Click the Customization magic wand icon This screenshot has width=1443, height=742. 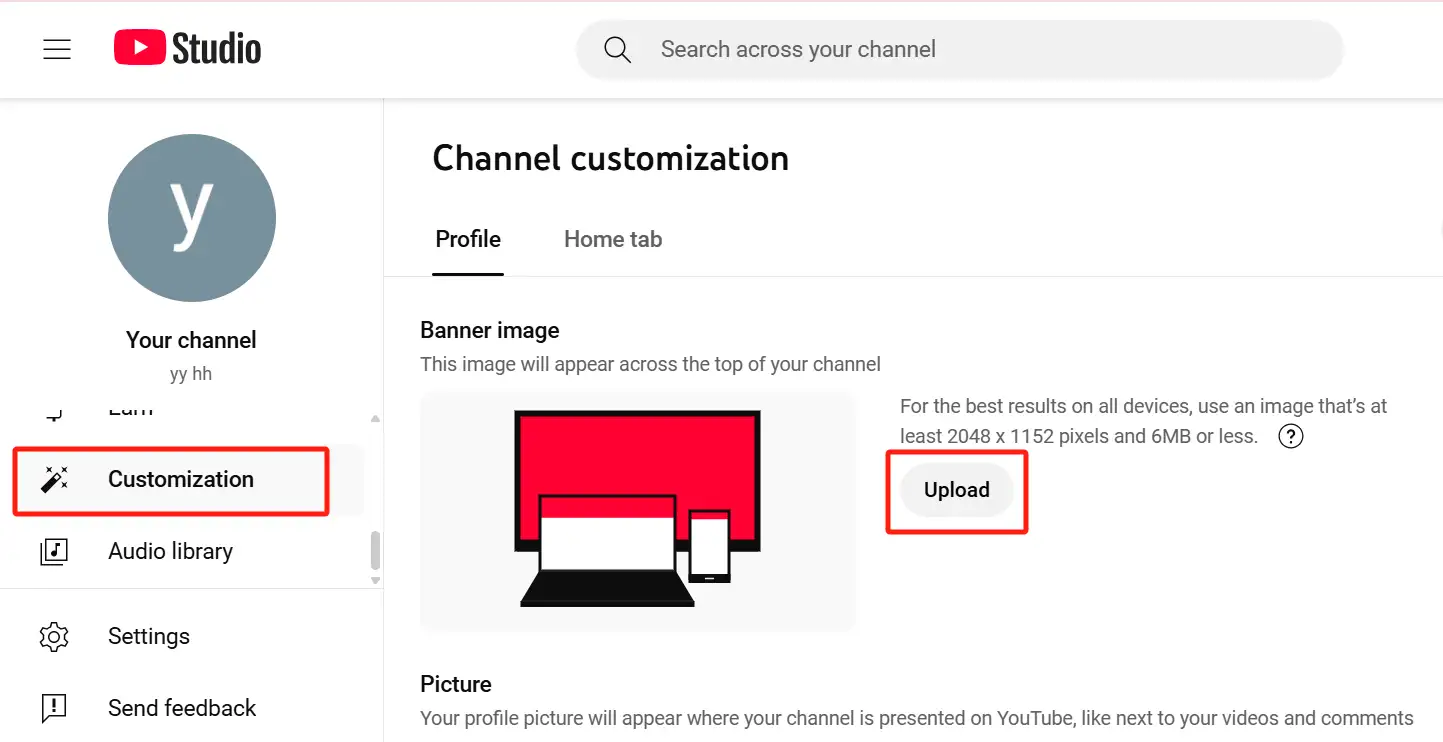(x=54, y=480)
